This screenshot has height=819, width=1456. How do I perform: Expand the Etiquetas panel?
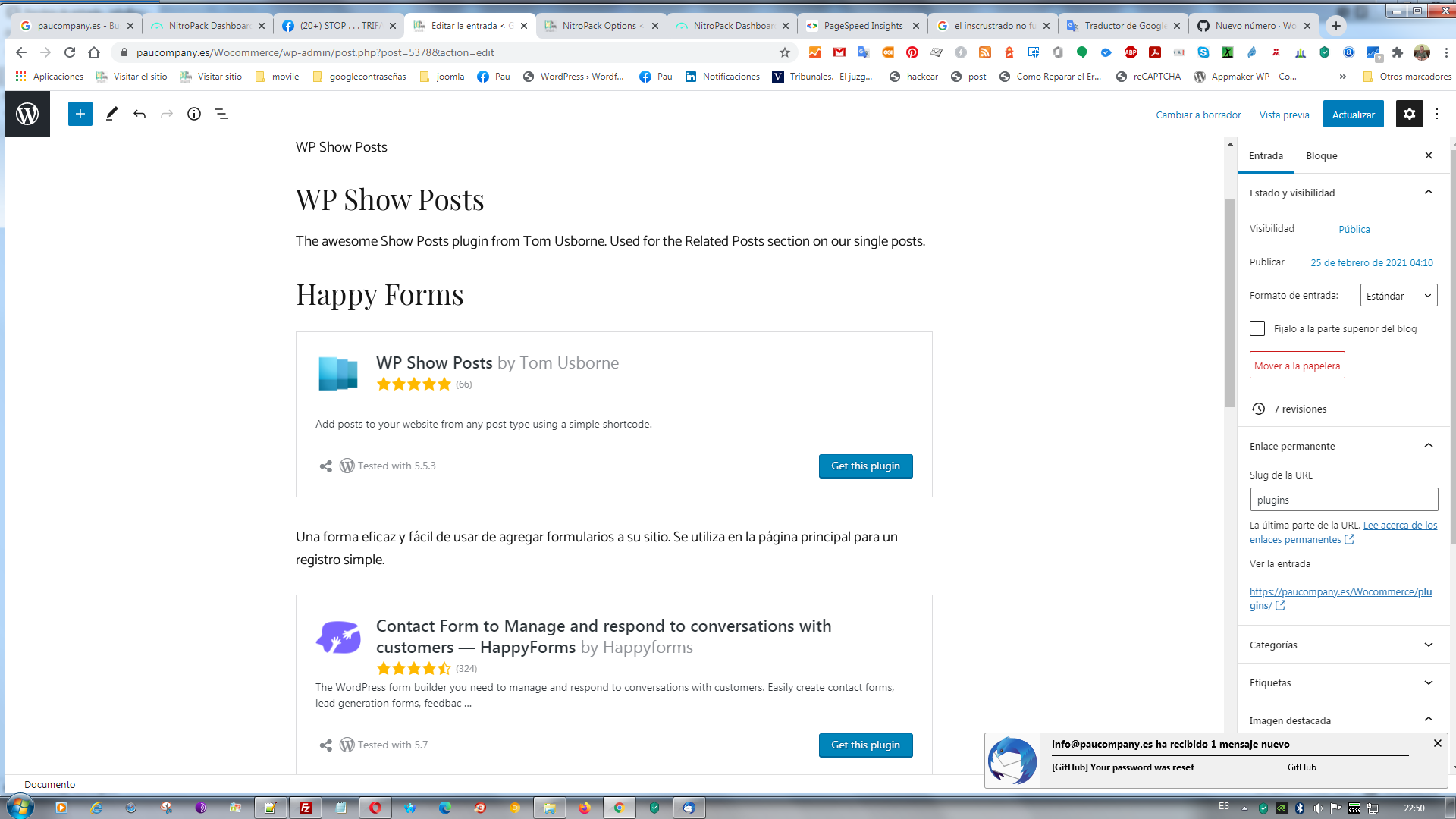coord(1343,682)
